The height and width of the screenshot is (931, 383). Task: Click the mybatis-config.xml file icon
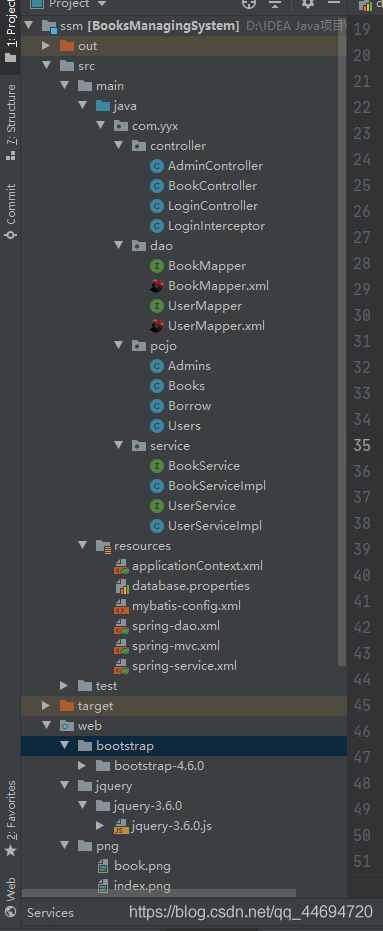pos(121,606)
